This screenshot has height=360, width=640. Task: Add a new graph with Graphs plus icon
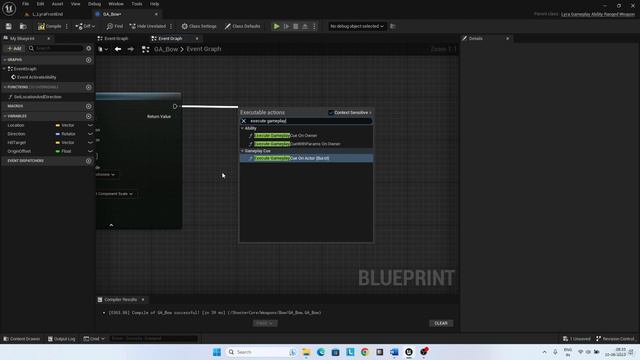coord(89,60)
